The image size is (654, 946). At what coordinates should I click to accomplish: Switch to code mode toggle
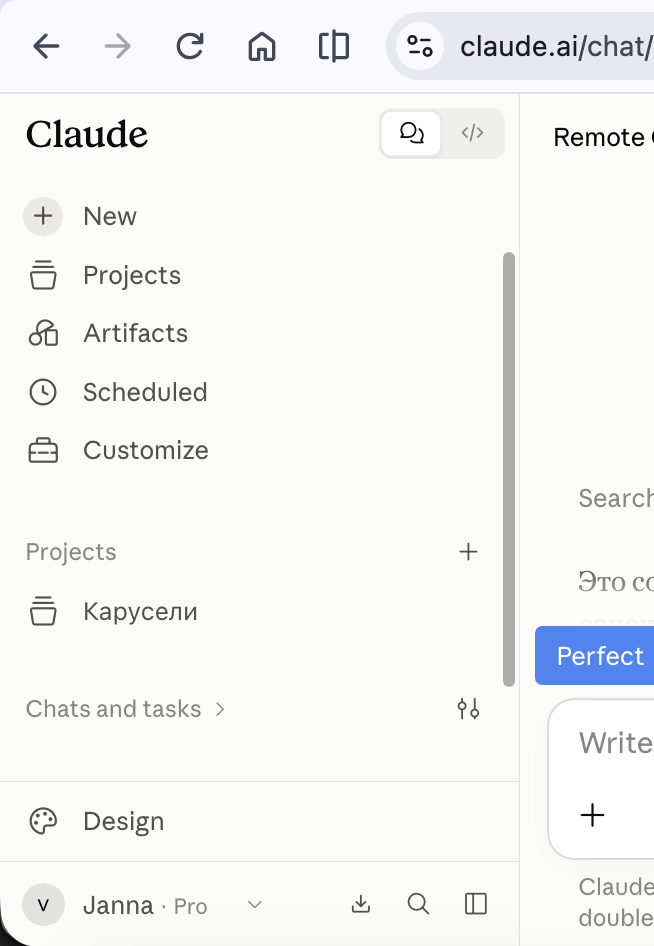(x=472, y=133)
